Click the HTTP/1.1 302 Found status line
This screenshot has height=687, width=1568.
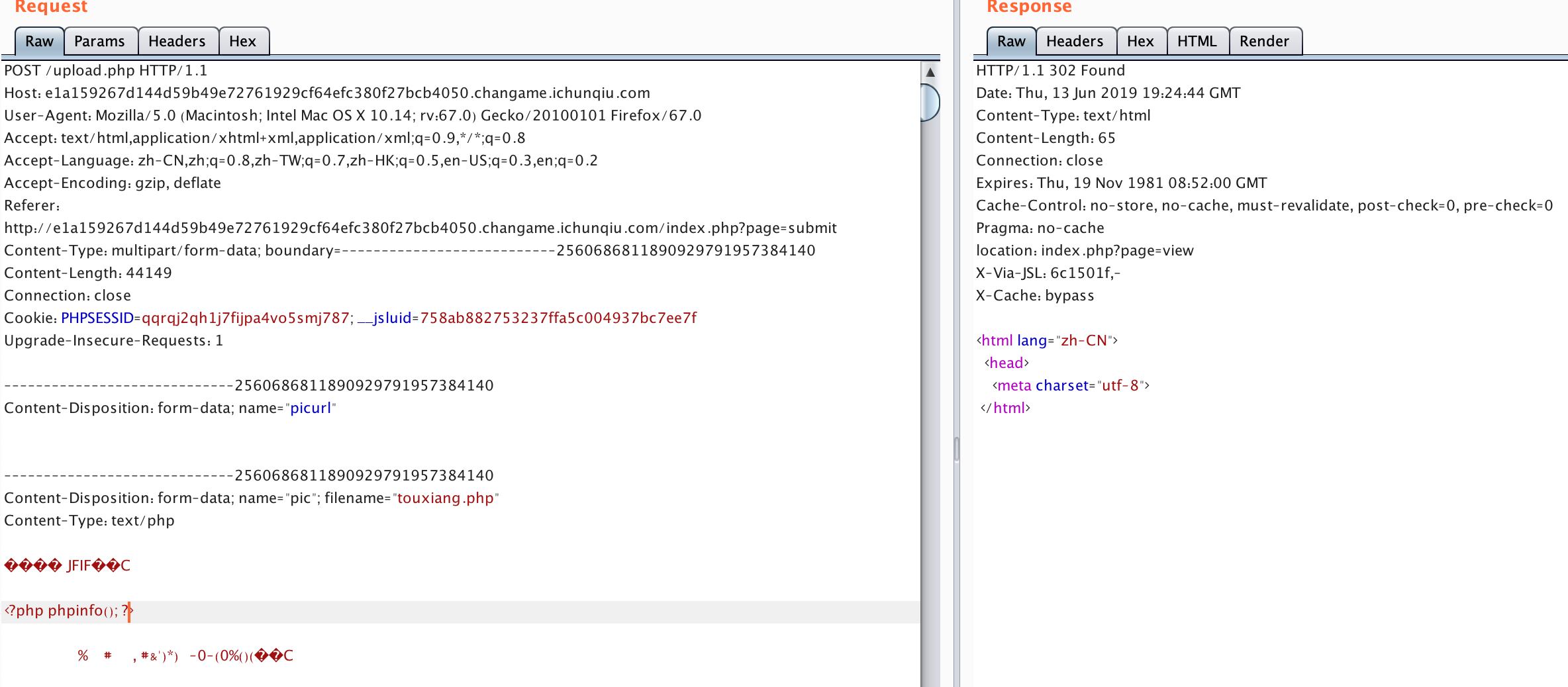coord(1050,71)
